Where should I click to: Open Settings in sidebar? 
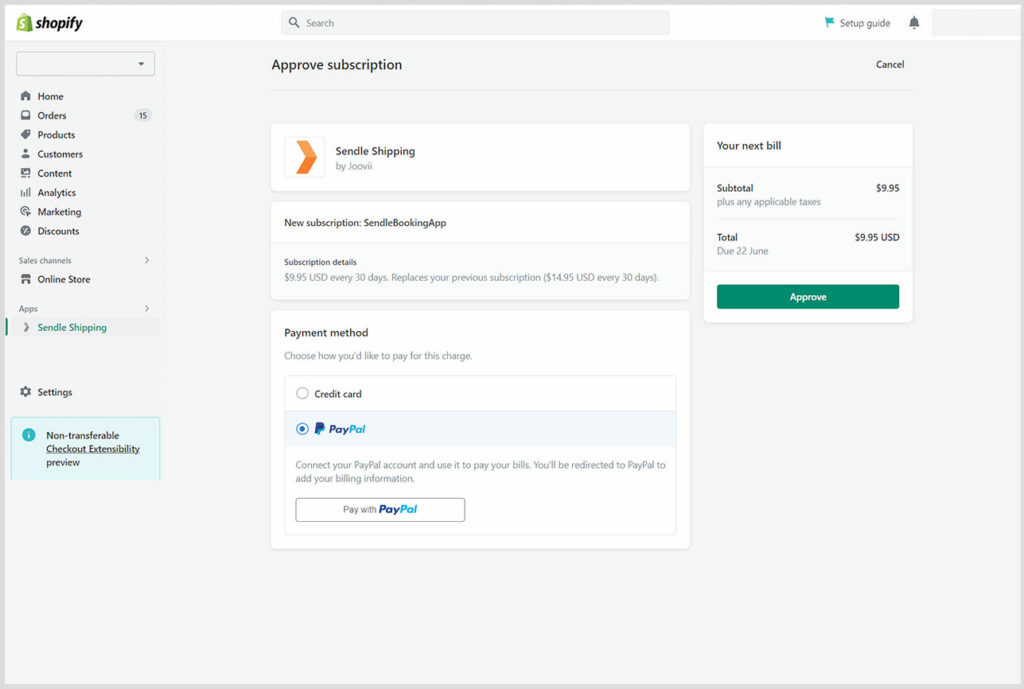coord(55,392)
